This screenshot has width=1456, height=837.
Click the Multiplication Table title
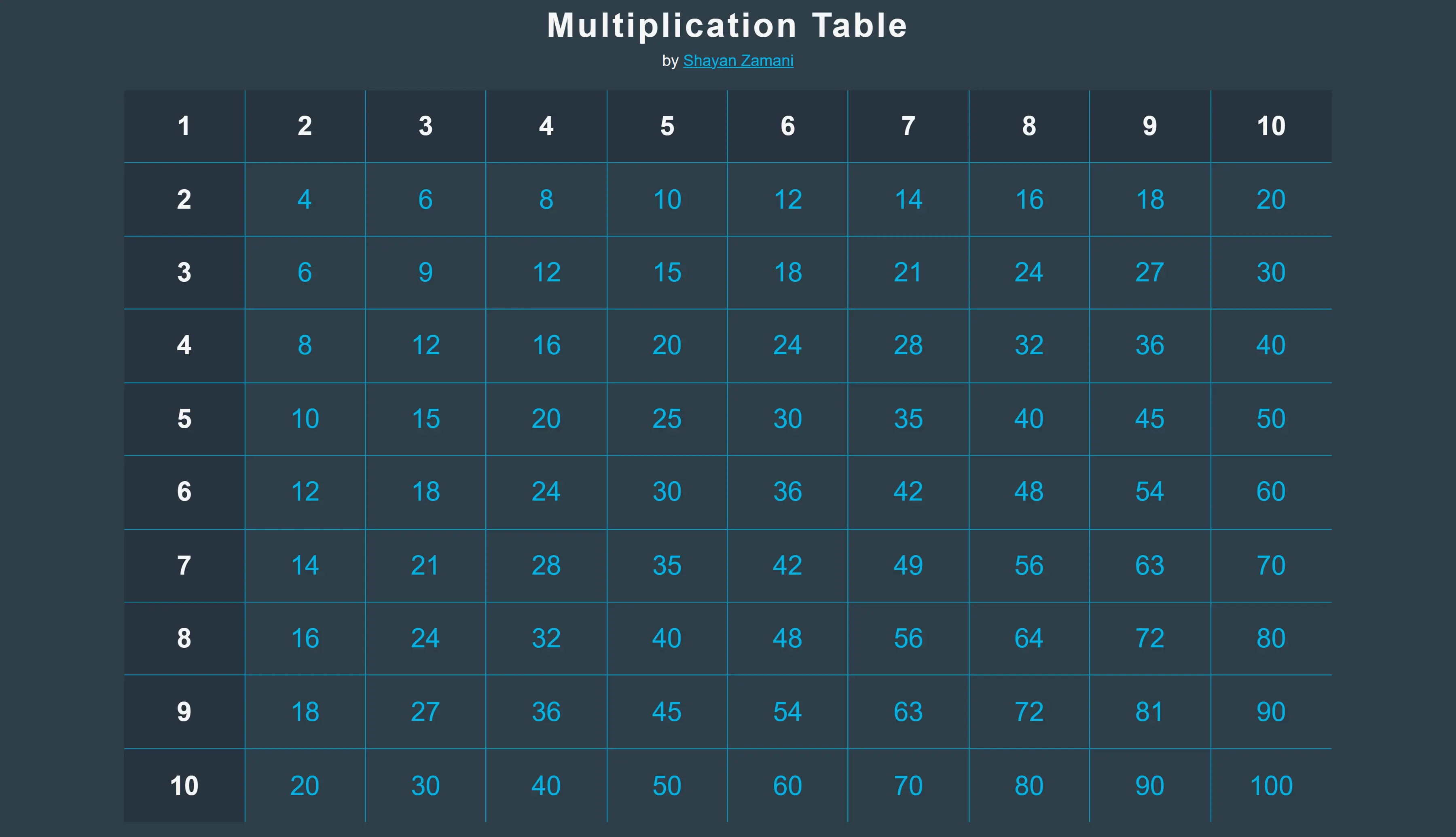coord(727,25)
